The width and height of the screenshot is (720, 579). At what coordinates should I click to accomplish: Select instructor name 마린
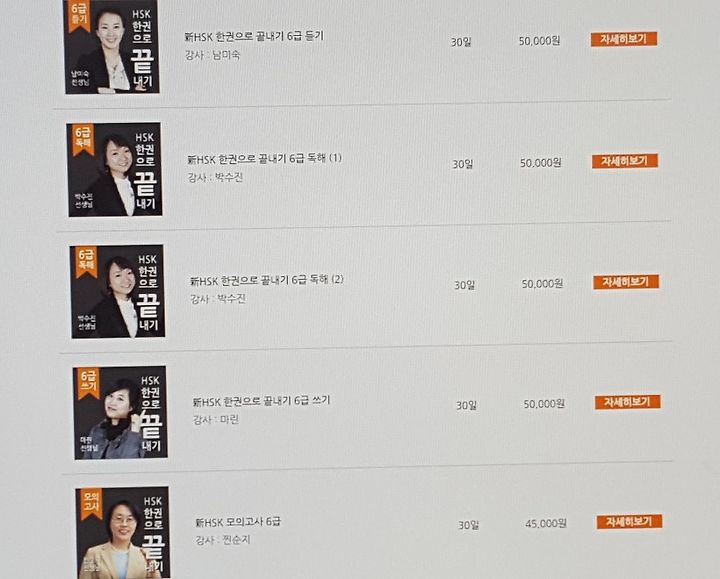tap(230, 420)
